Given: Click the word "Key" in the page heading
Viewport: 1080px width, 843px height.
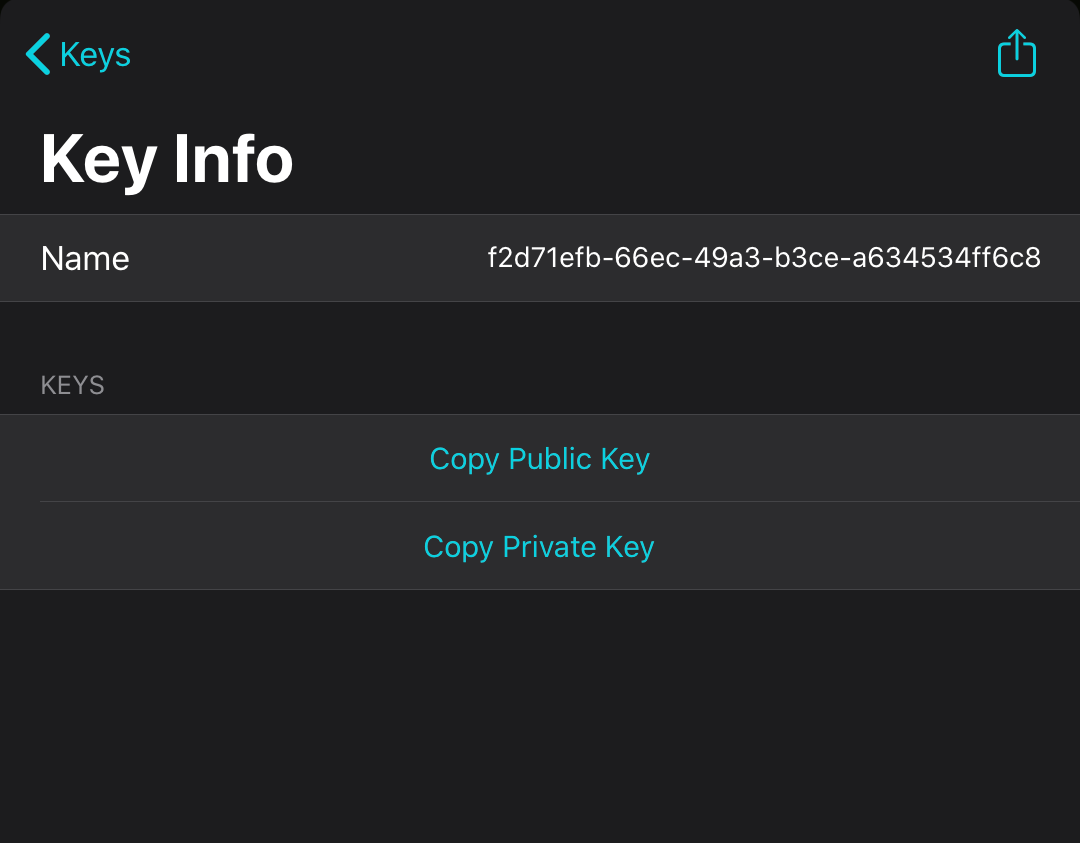Looking at the screenshot, I should (98, 159).
